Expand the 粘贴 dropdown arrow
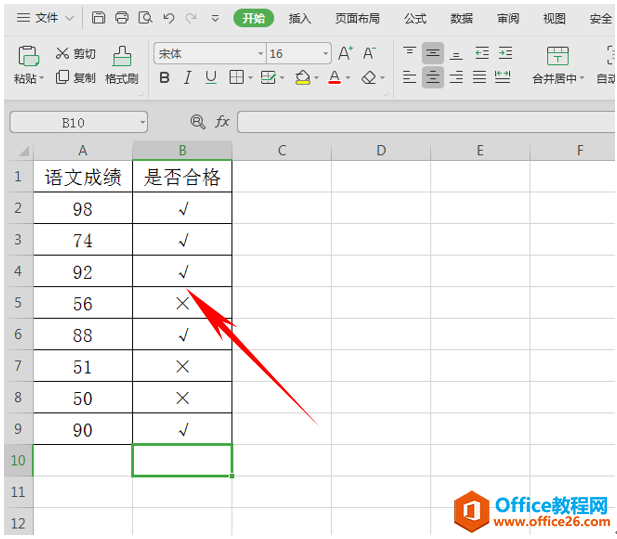The image size is (617, 539). pos(41,78)
